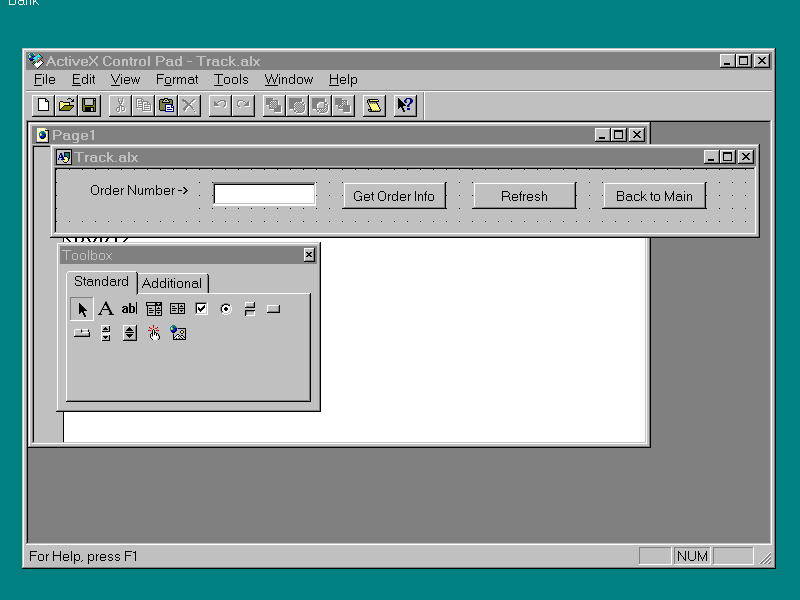Screen dimensions: 800x600
Task: Click the Open file toolbar icon
Action: coord(66,105)
